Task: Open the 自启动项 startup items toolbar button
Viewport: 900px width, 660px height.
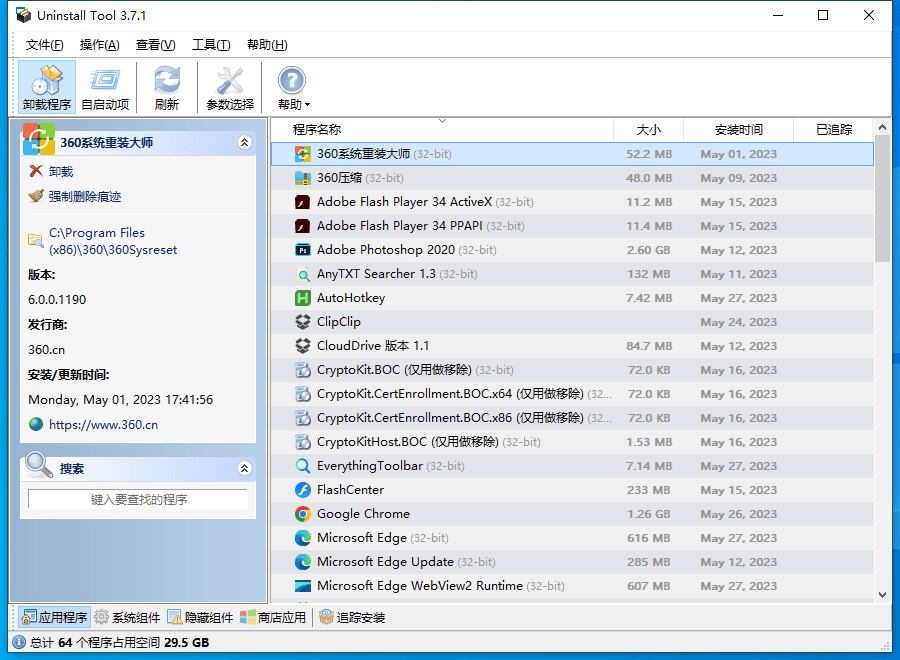Action: [x=105, y=87]
